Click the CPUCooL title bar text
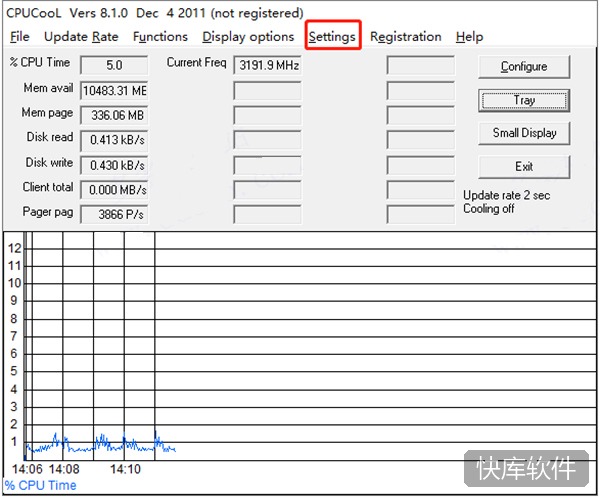Image resolution: width=600 pixels, height=498 pixels. [155, 13]
